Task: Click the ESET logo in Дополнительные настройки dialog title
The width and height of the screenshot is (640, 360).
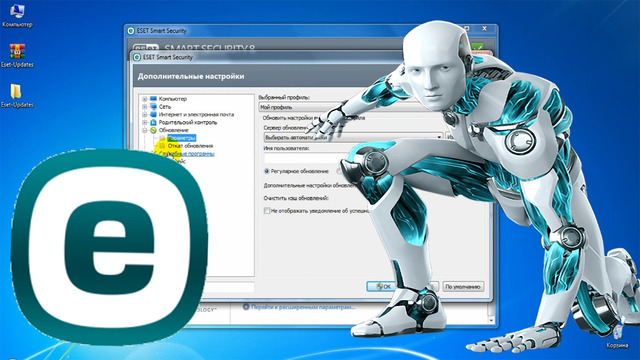Action: click(137, 57)
